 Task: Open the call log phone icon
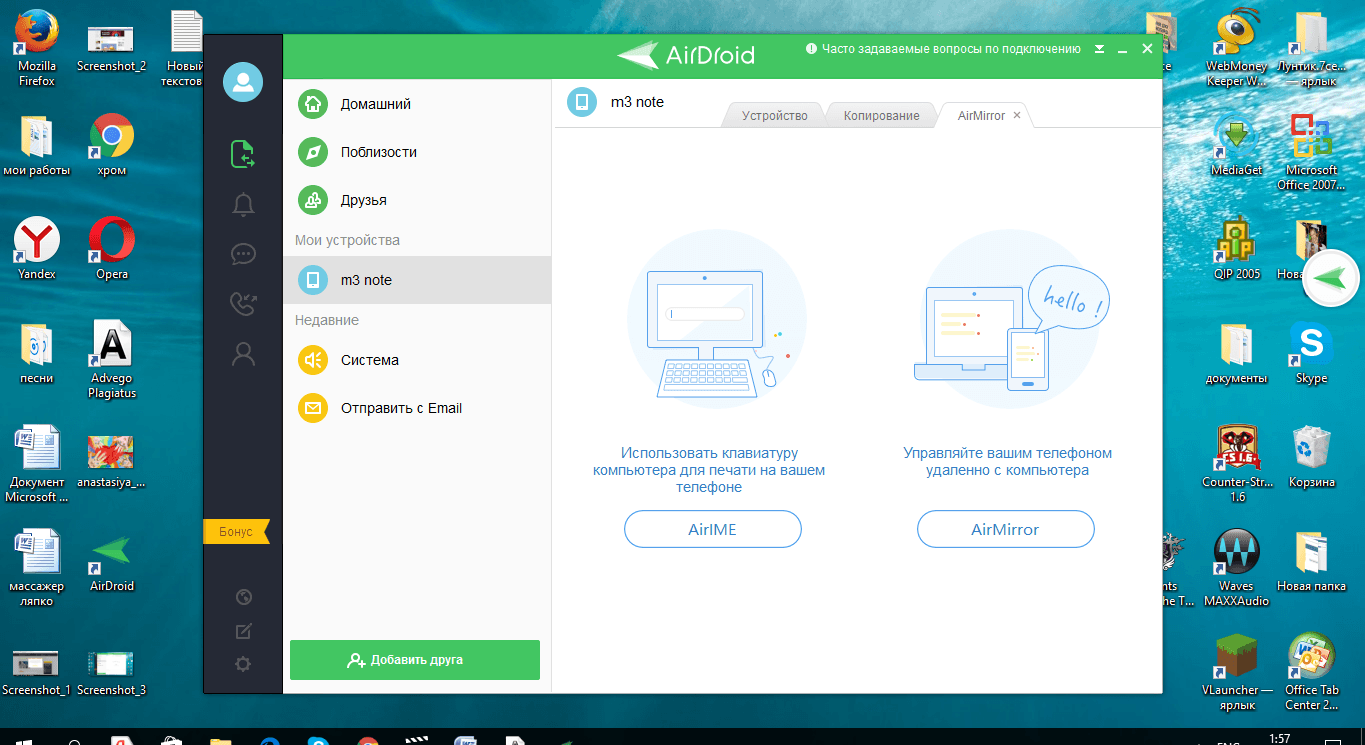pos(243,304)
